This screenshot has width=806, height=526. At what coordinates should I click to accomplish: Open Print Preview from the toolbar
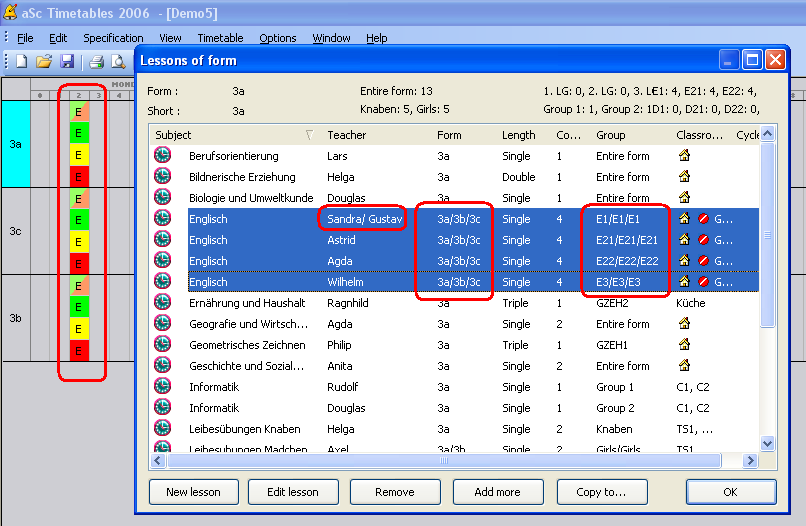tap(118, 62)
